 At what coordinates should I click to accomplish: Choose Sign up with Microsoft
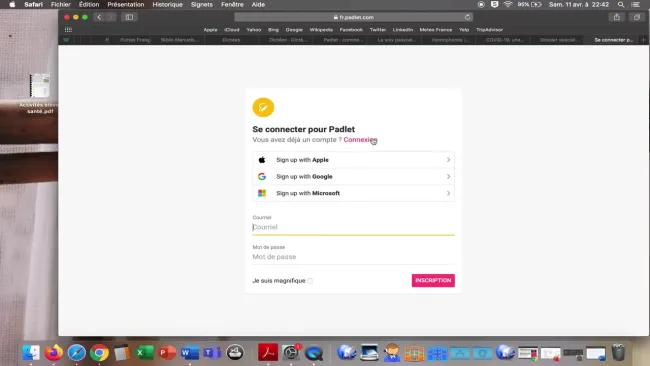[353, 193]
